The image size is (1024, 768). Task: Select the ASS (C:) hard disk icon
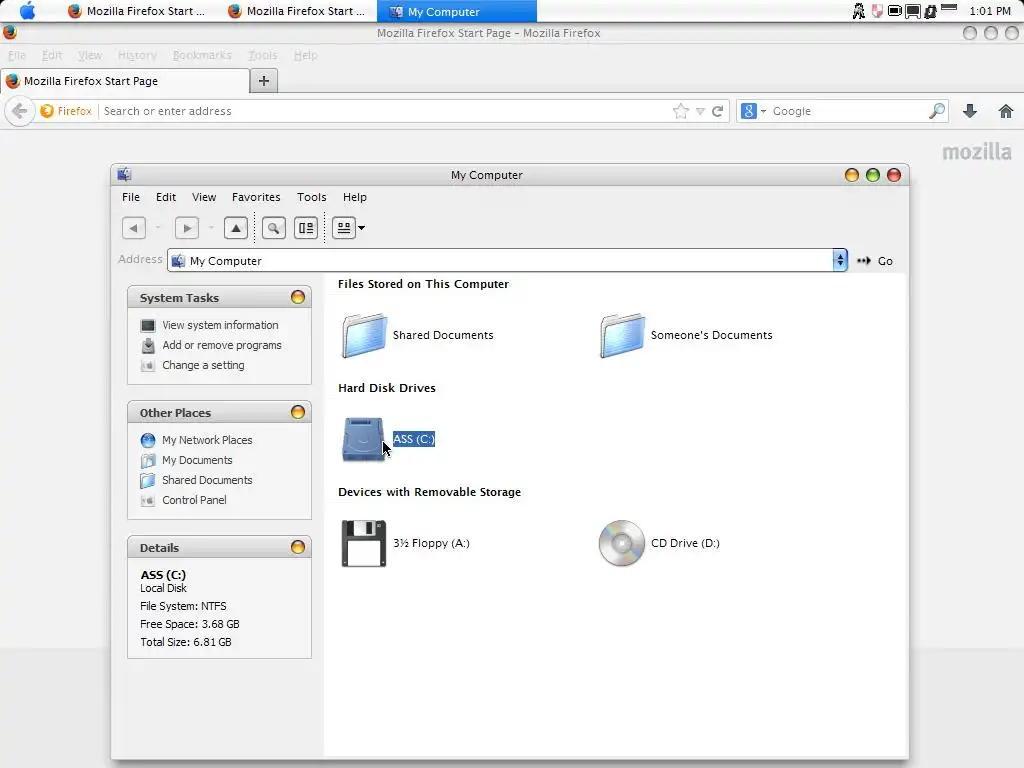[x=364, y=440]
